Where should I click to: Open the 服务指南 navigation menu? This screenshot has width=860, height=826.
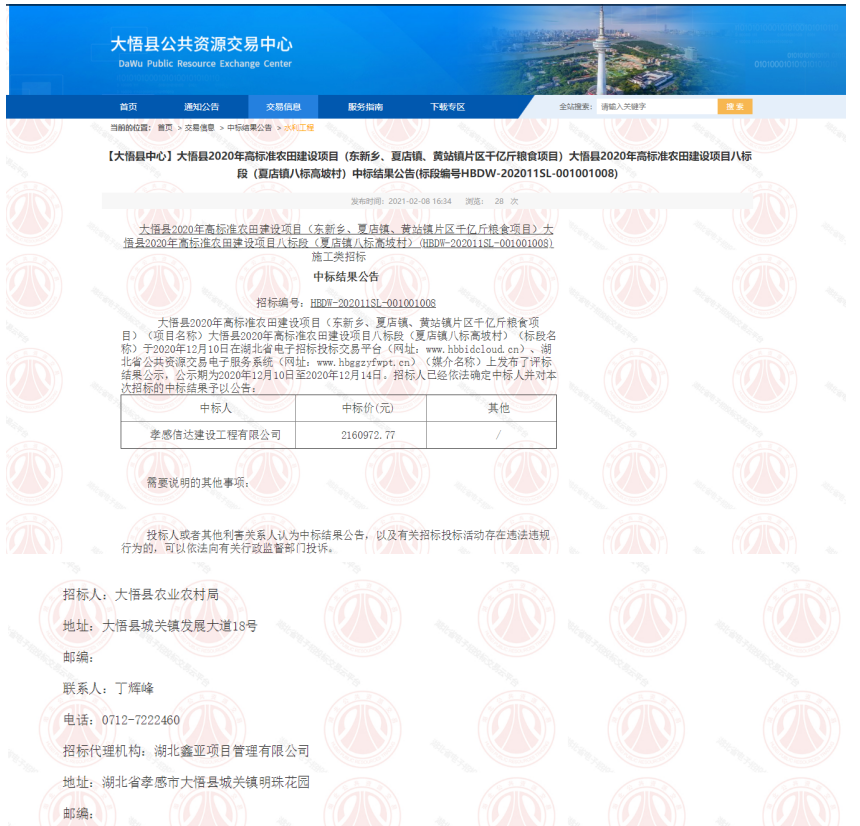pyautogui.click(x=365, y=107)
